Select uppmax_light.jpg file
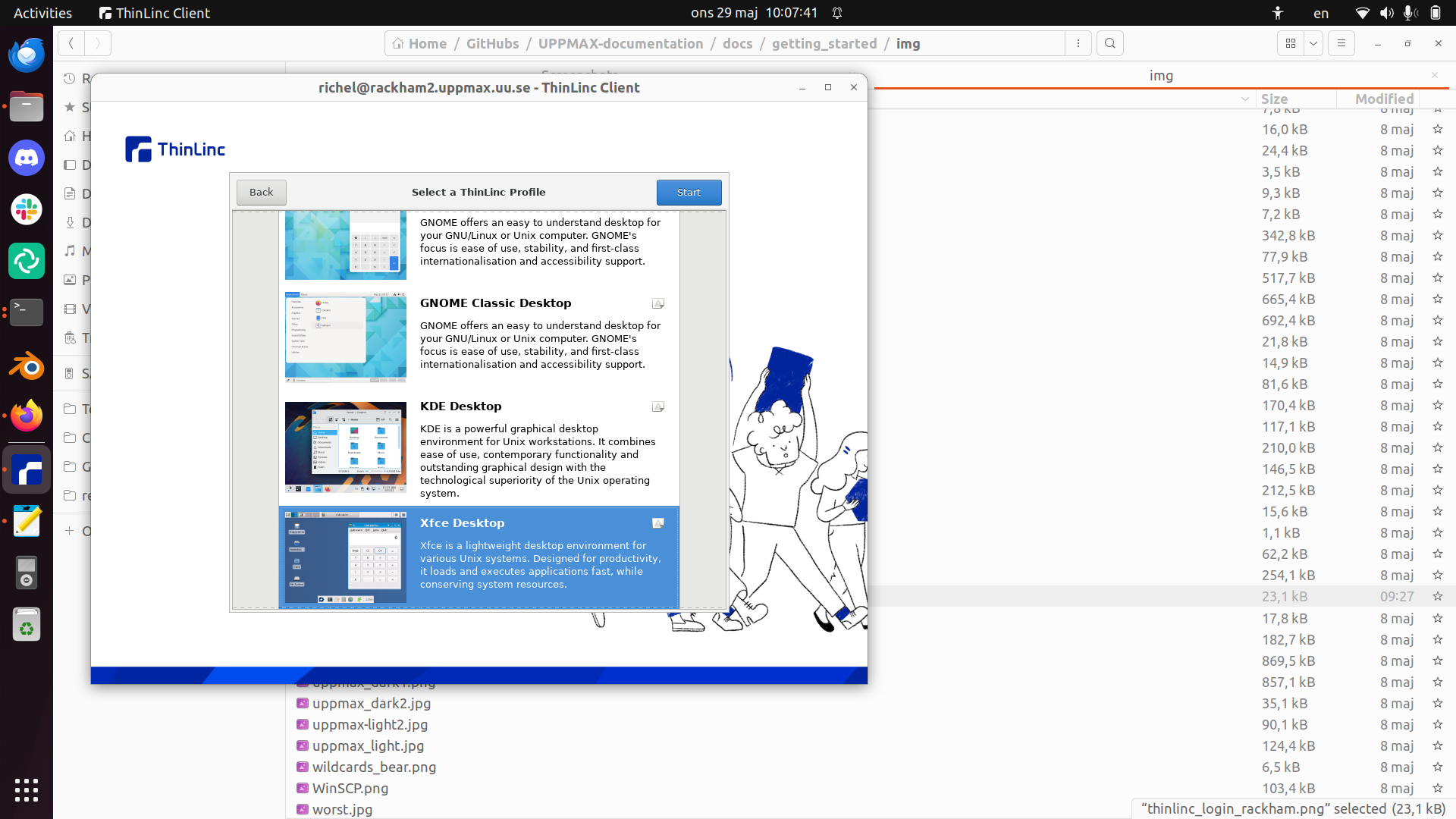The image size is (1456, 819). [368, 746]
